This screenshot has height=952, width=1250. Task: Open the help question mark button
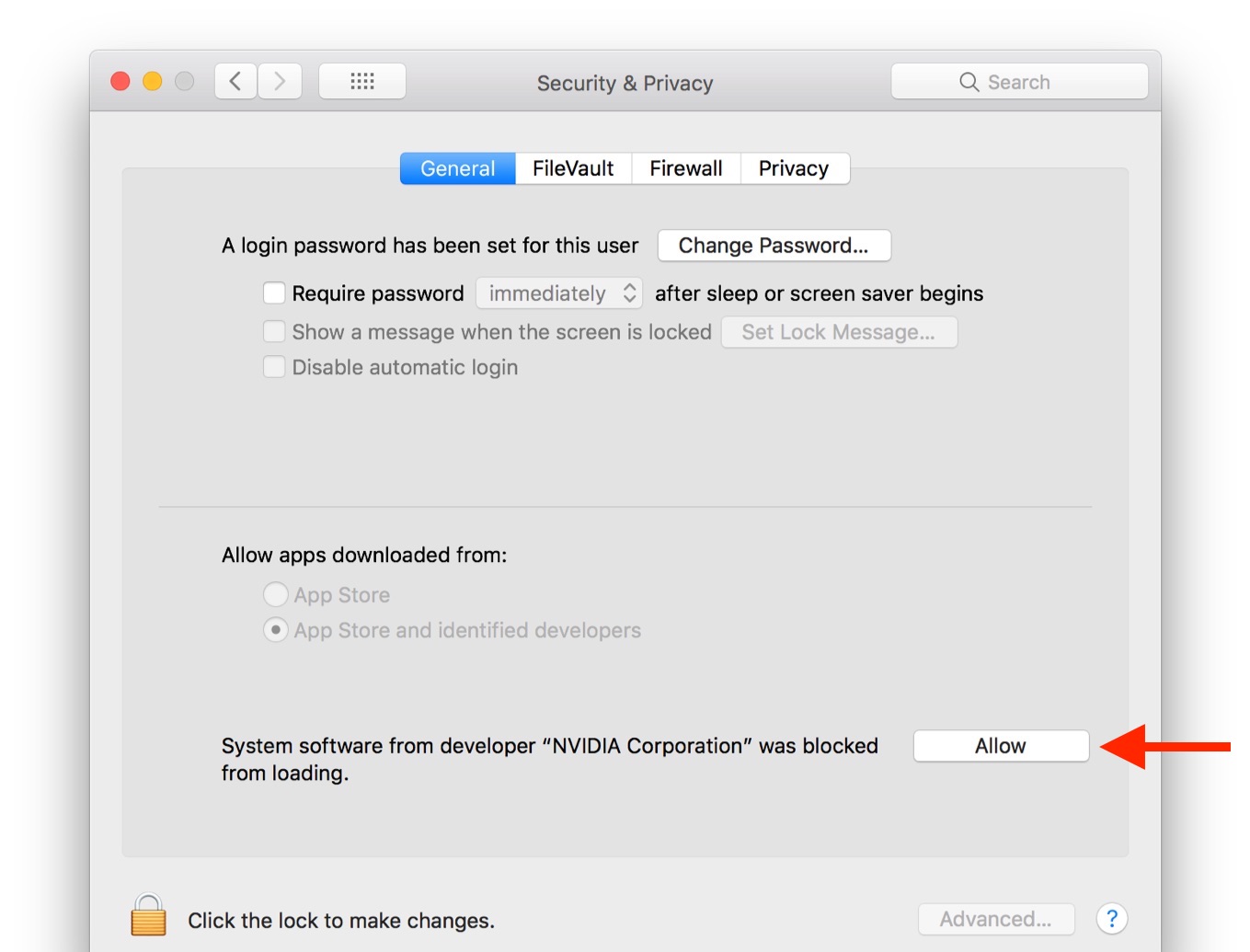pyautogui.click(x=1111, y=918)
